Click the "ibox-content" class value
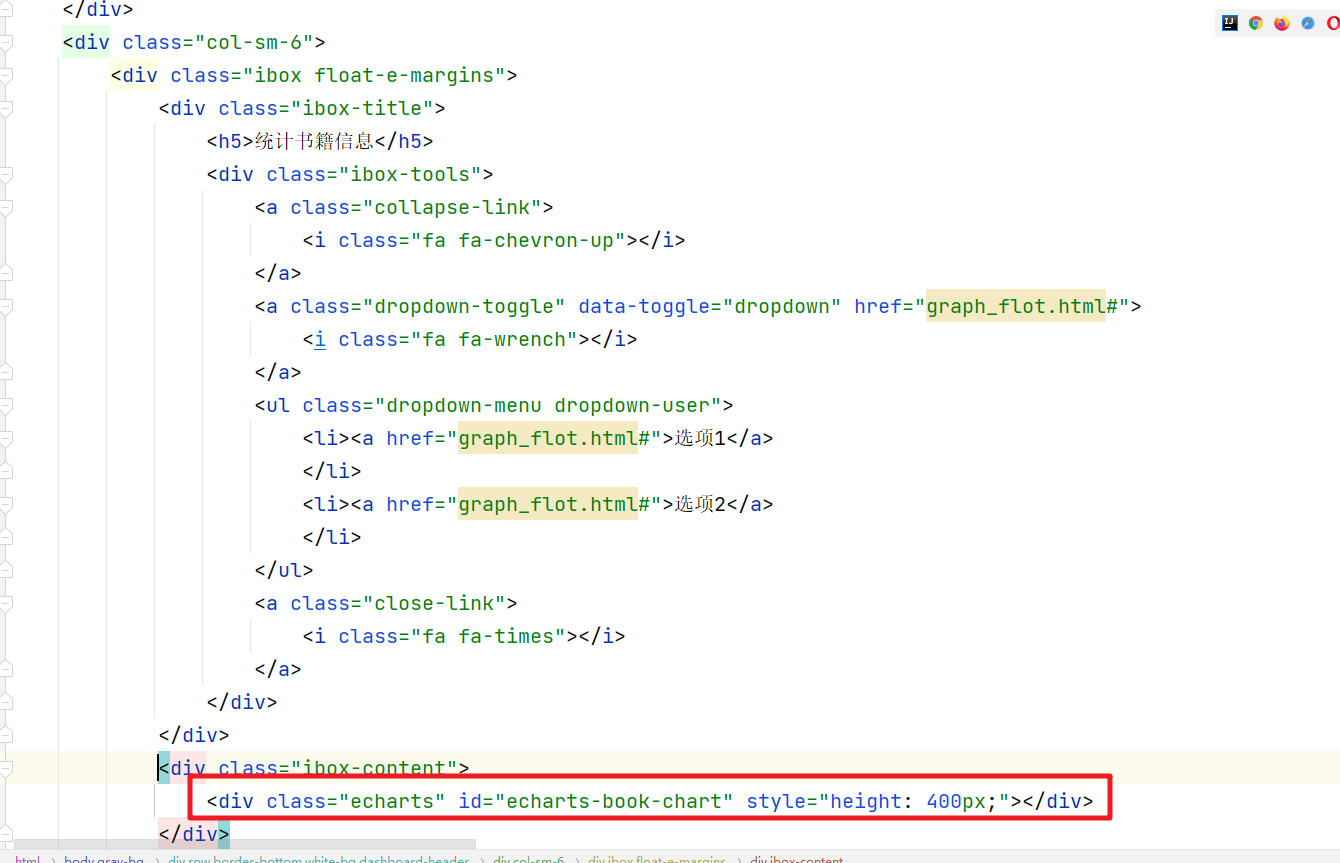Image resolution: width=1340 pixels, height=863 pixels. pos(374,768)
